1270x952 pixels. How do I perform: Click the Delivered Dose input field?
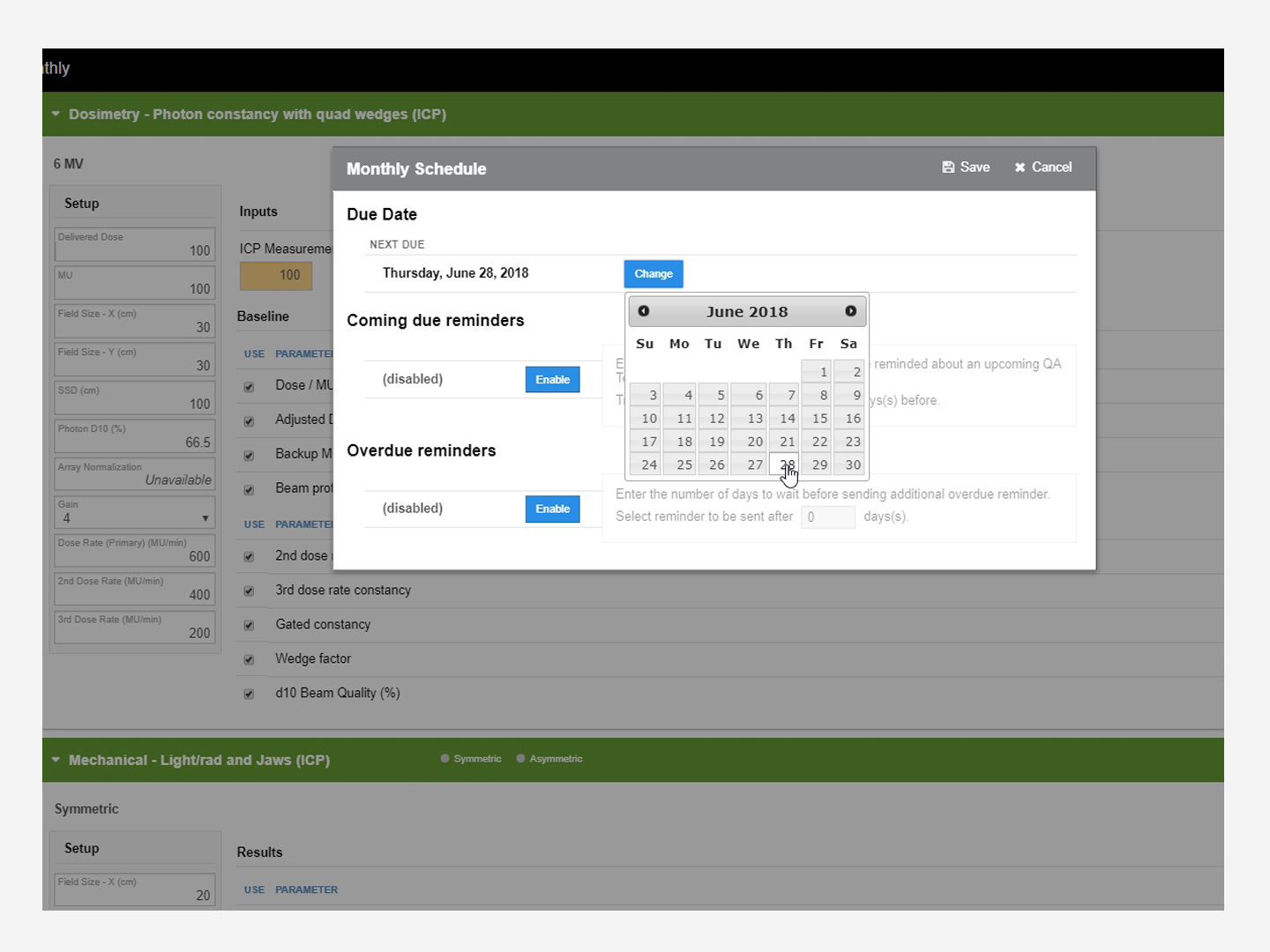134,244
